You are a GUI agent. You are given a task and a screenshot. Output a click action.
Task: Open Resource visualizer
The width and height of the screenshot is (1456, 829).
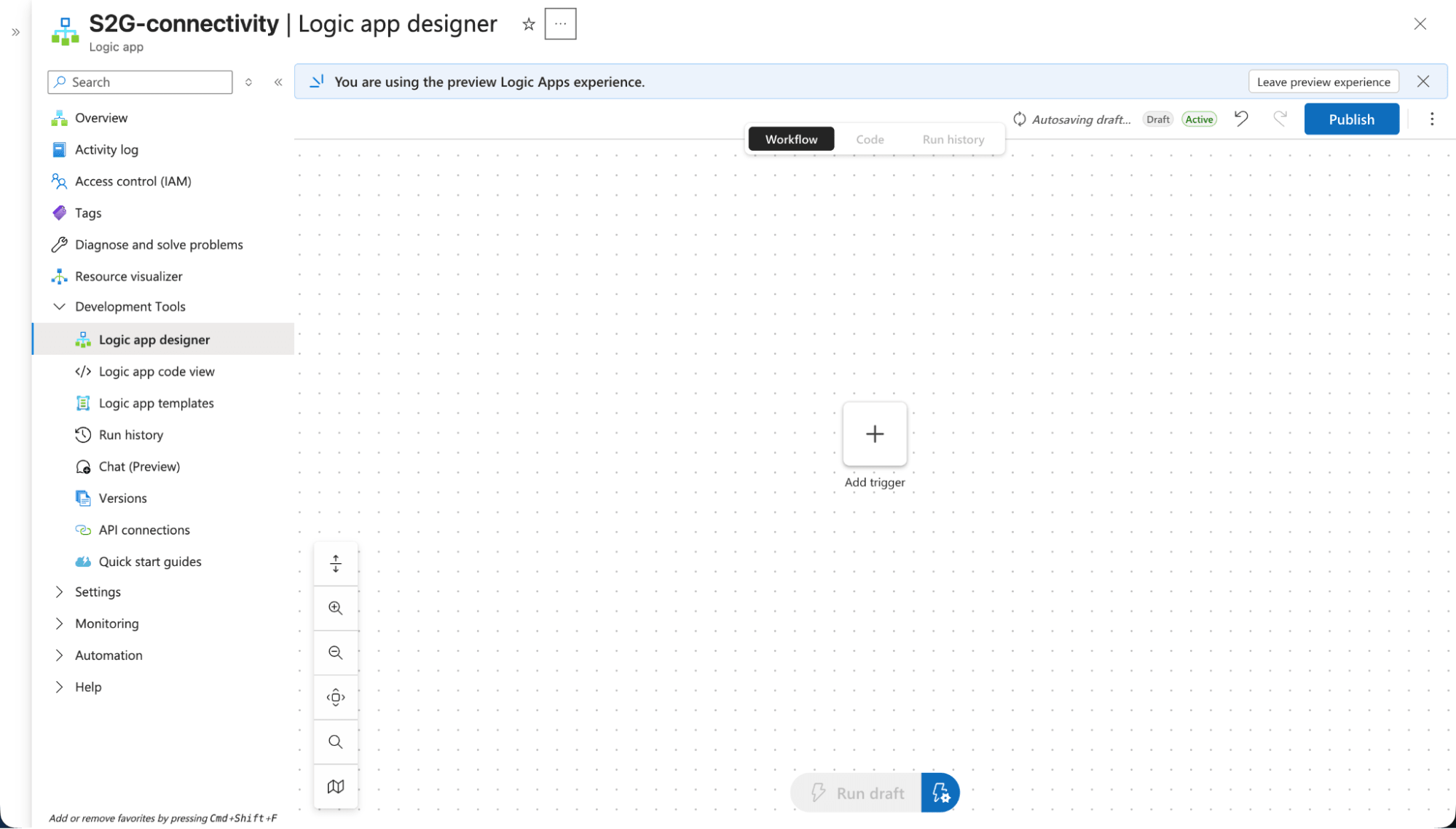(x=128, y=276)
